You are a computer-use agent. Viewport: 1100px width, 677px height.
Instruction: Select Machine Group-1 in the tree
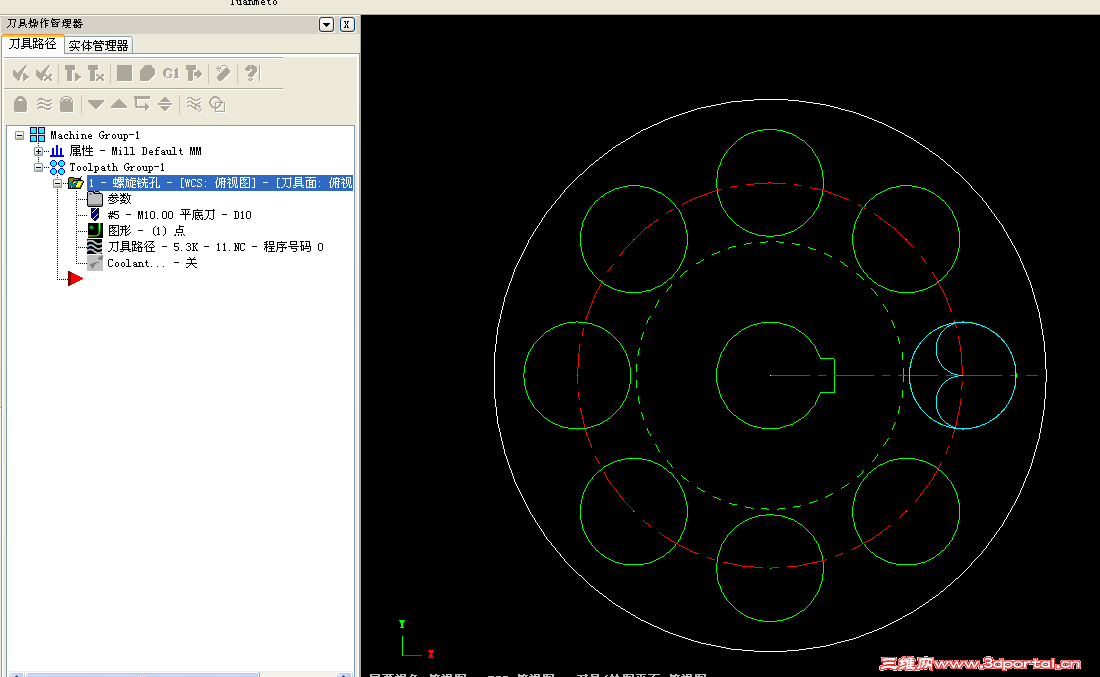[x=95, y=135]
